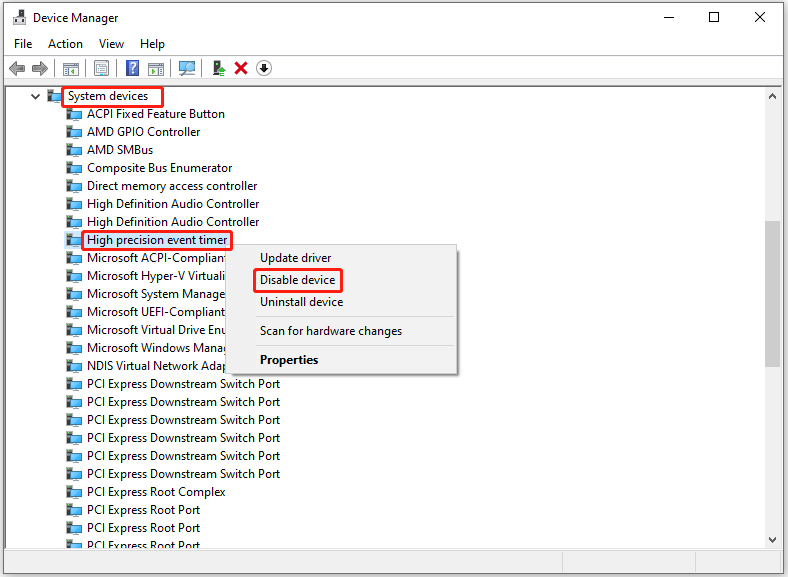
Task: Select Microsoft Virtual Drive Enumerator row
Action: (x=156, y=330)
